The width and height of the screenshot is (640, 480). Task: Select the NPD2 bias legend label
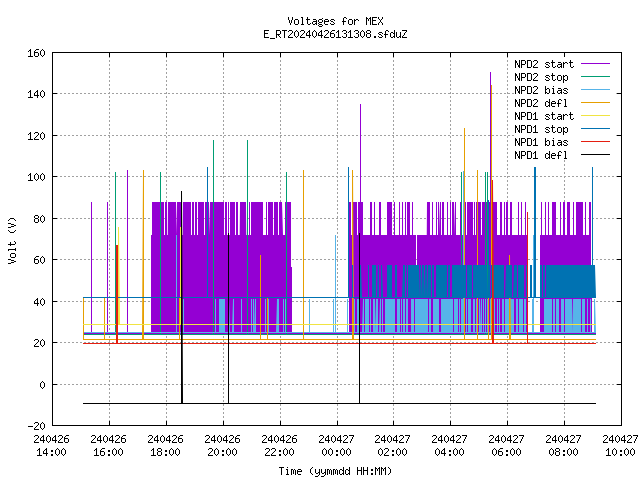pyautogui.click(x=541, y=90)
